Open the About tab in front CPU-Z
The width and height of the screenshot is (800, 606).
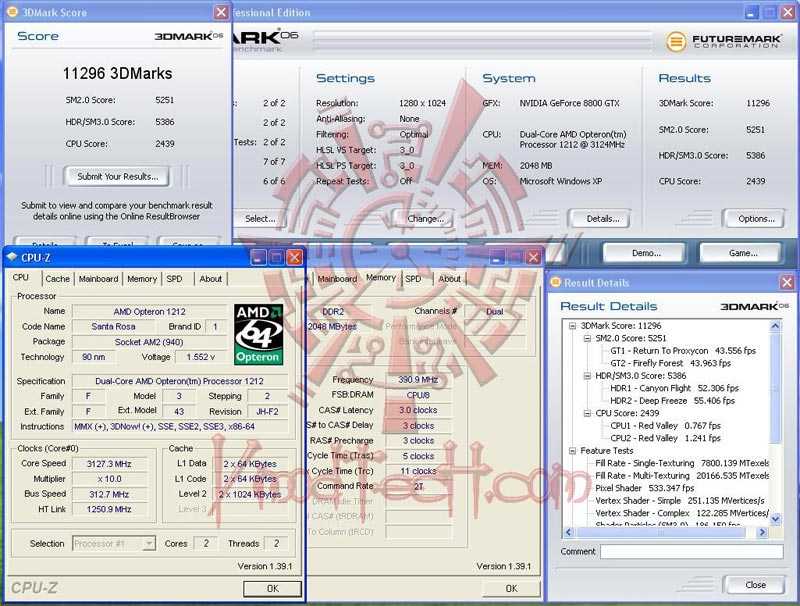[211, 279]
